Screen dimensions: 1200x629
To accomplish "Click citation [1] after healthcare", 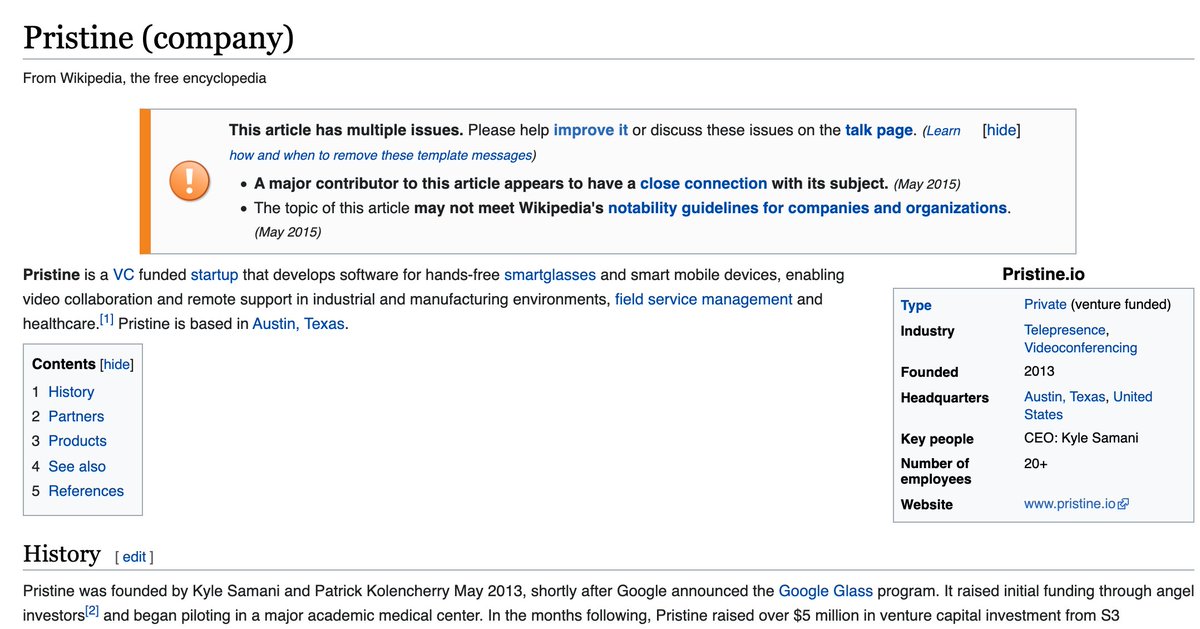I will click(x=106, y=320).
